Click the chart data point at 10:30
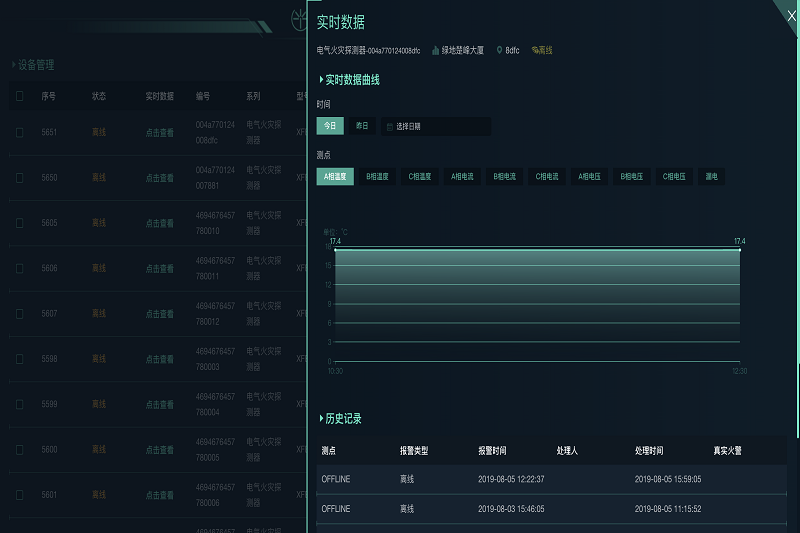The width and height of the screenshot is (800, 533). point(335,250)
